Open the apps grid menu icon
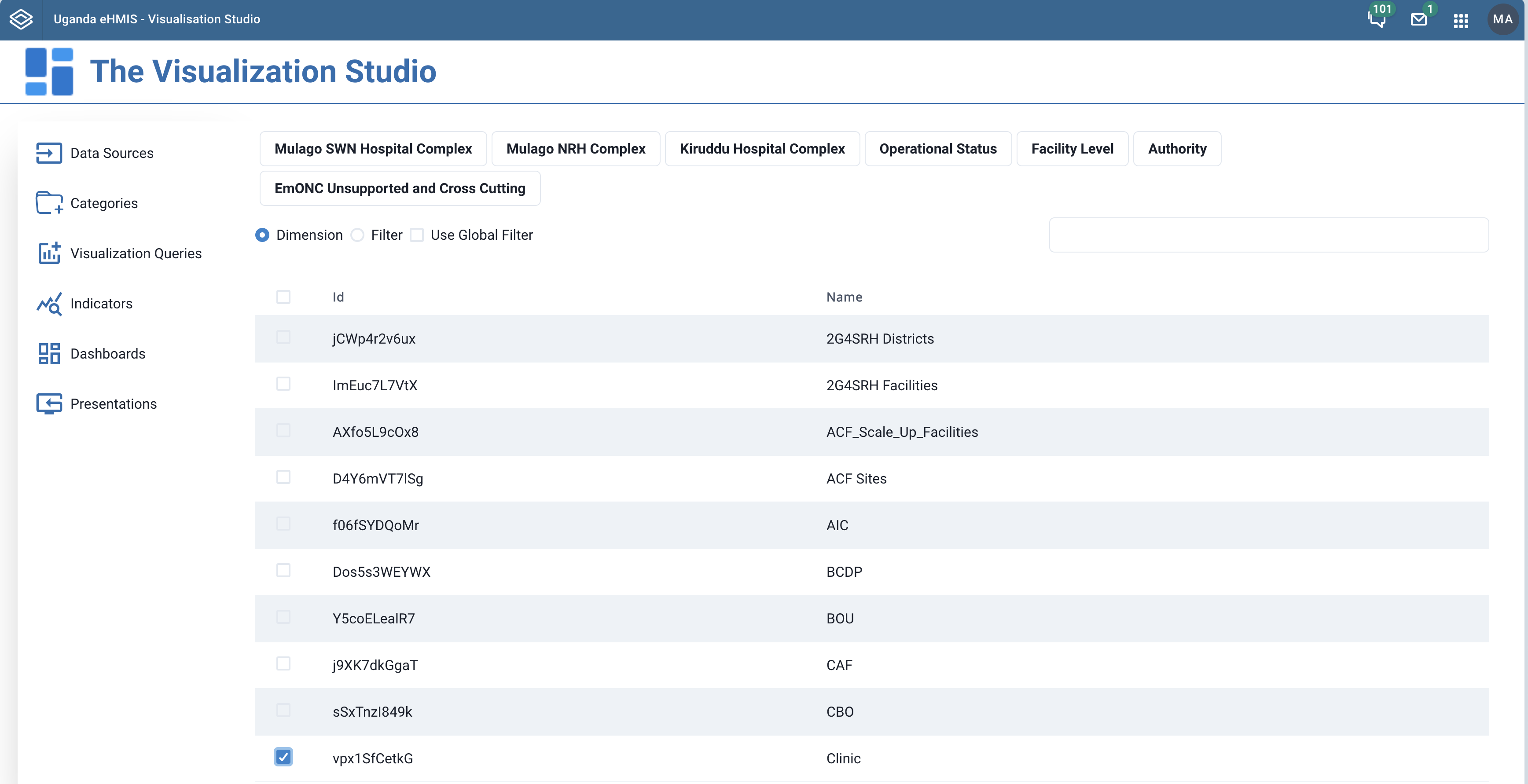The height and width of the screenshot is (784, 1528). (x=1461, y=21)
